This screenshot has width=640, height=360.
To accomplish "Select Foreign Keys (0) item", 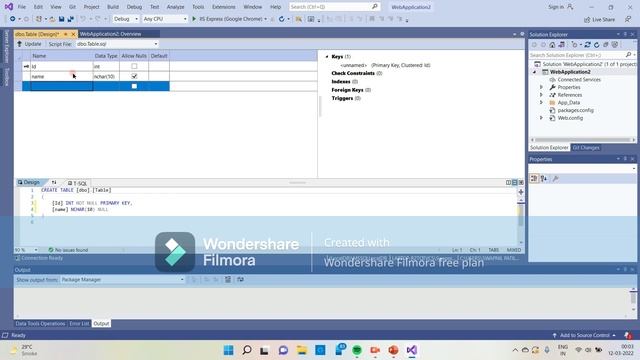I will click(351, 90).
